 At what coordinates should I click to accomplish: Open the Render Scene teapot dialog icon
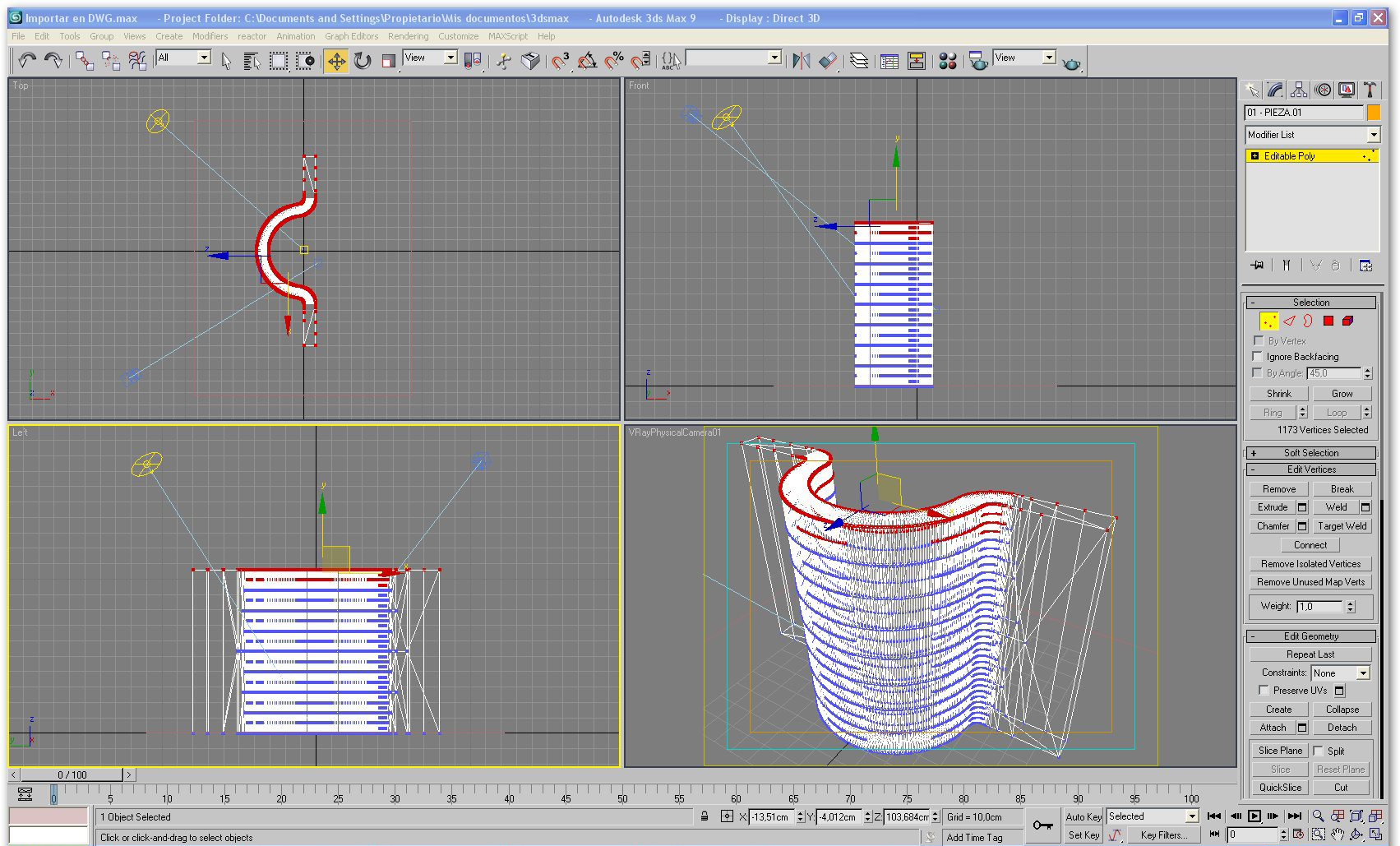coord(978,61)
